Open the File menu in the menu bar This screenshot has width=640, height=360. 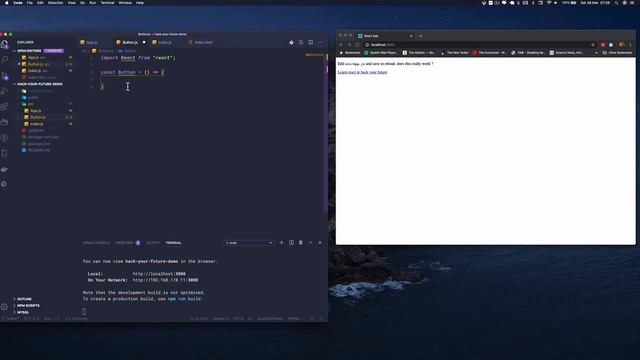pos(30,3)
